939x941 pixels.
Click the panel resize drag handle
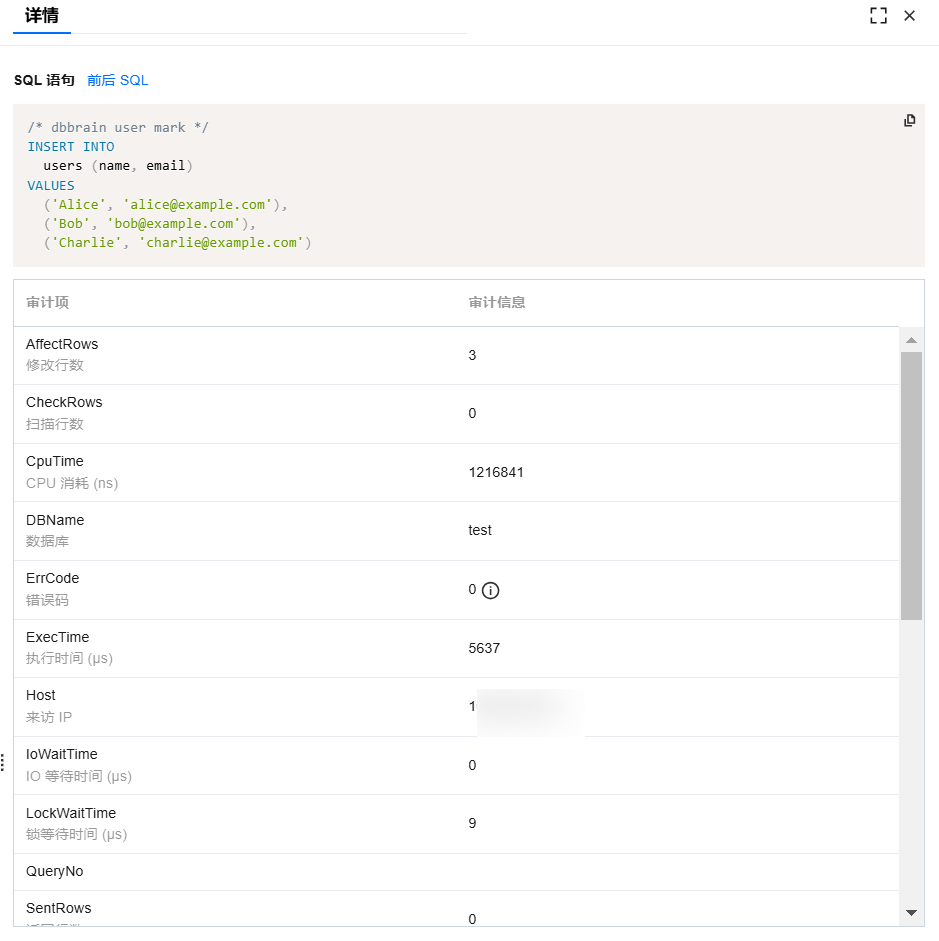click(3, 762)
